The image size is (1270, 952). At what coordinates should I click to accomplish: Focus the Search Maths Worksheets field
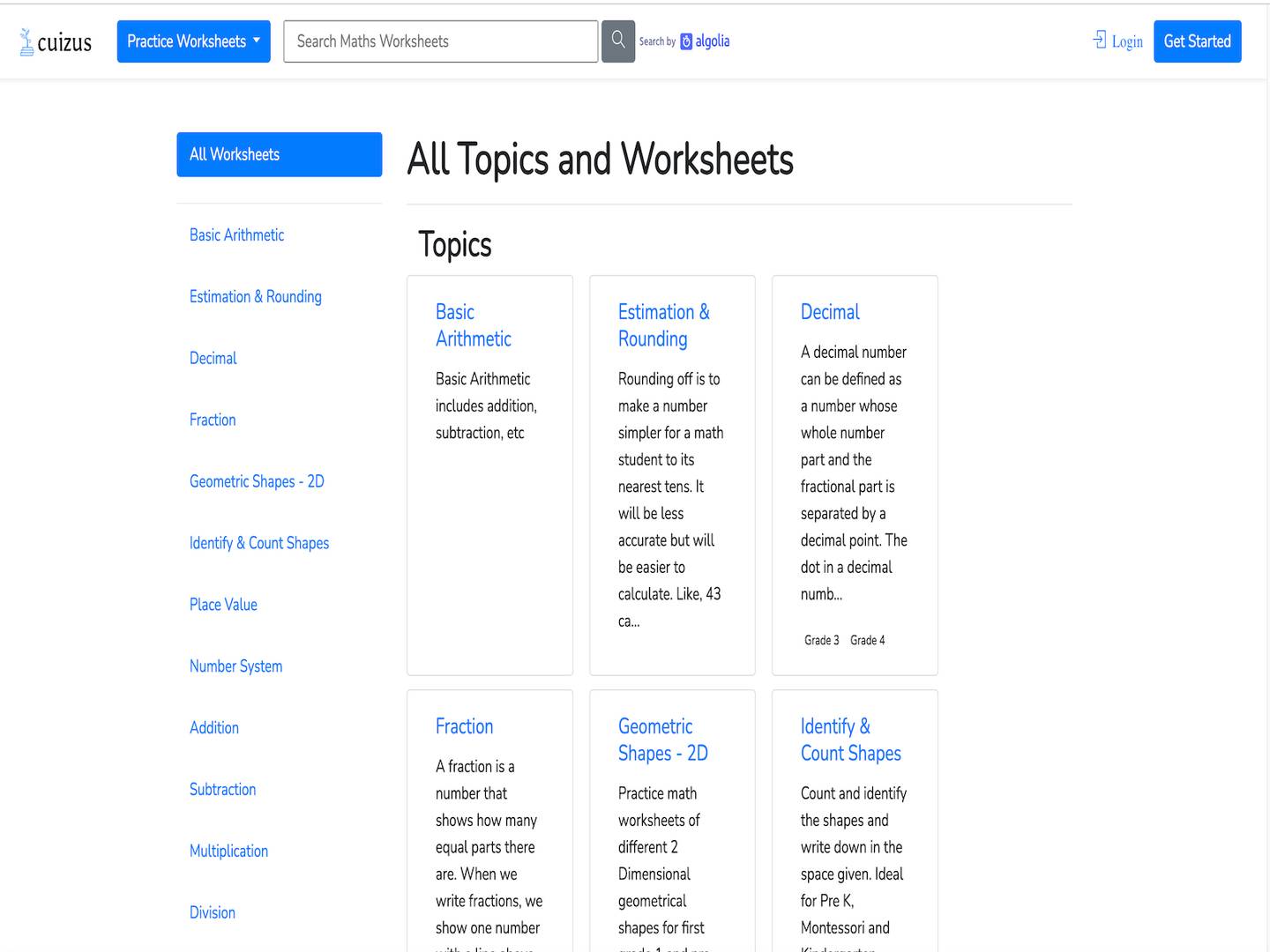(x=440, y=41)
